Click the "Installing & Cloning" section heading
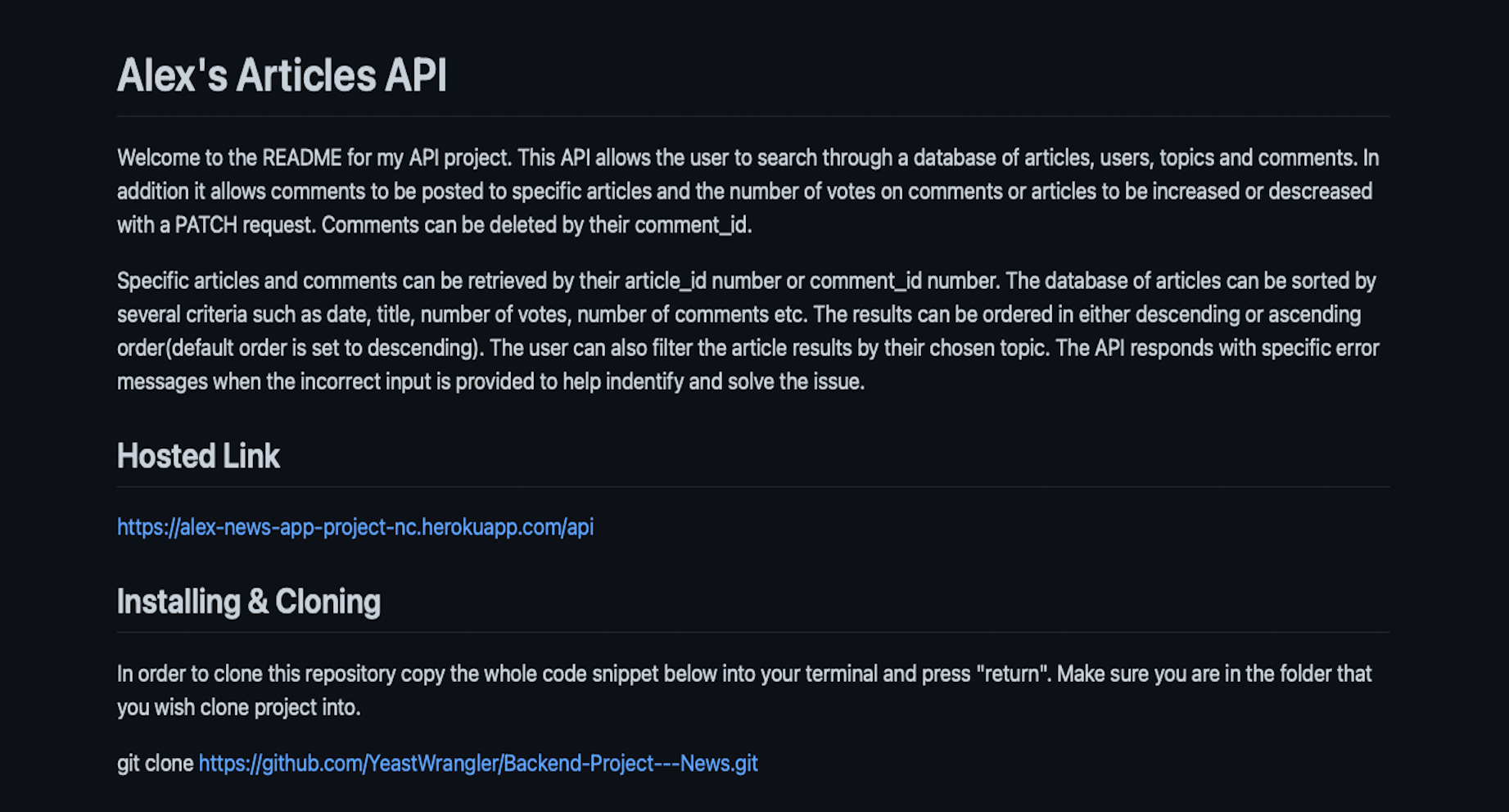 [249, 602]
